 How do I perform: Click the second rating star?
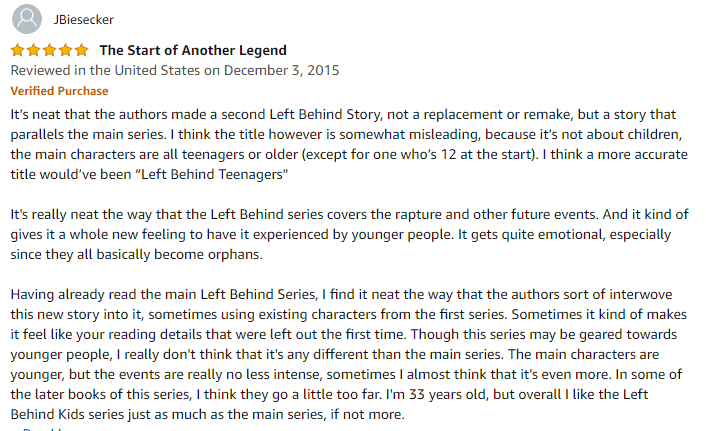click(33, 50)
